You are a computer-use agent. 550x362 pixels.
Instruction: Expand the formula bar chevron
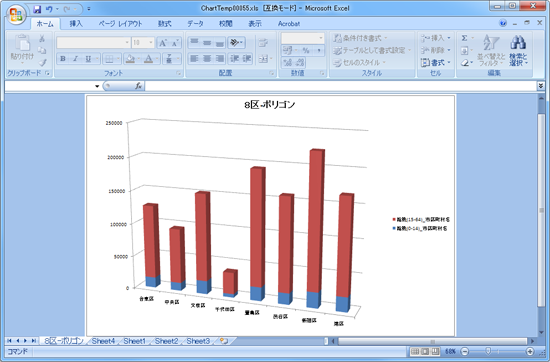pos(541,86)
